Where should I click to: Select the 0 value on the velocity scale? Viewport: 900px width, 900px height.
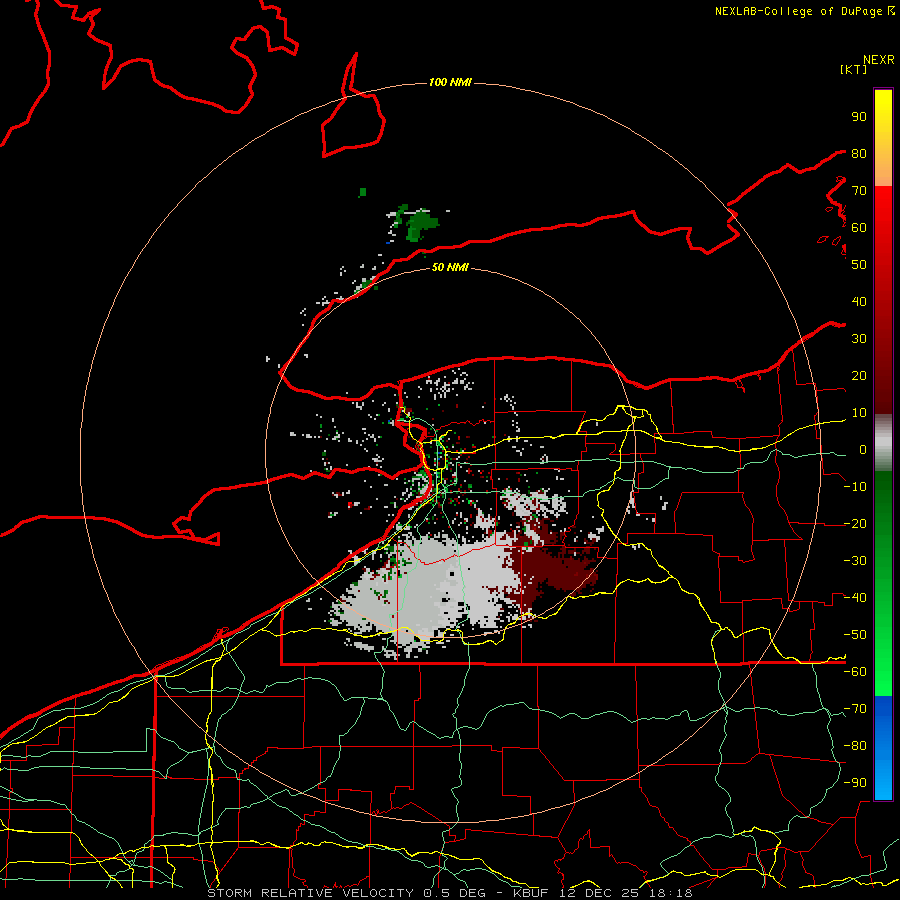[x=863, y=450]
